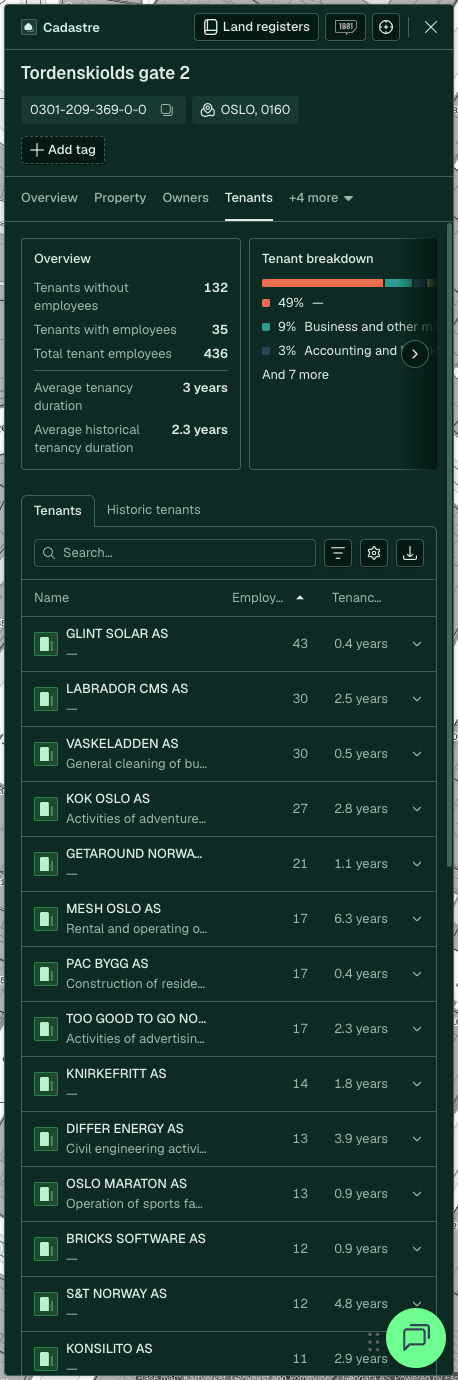Open the +4 more tabs dropdown

[x=321, y=198]
